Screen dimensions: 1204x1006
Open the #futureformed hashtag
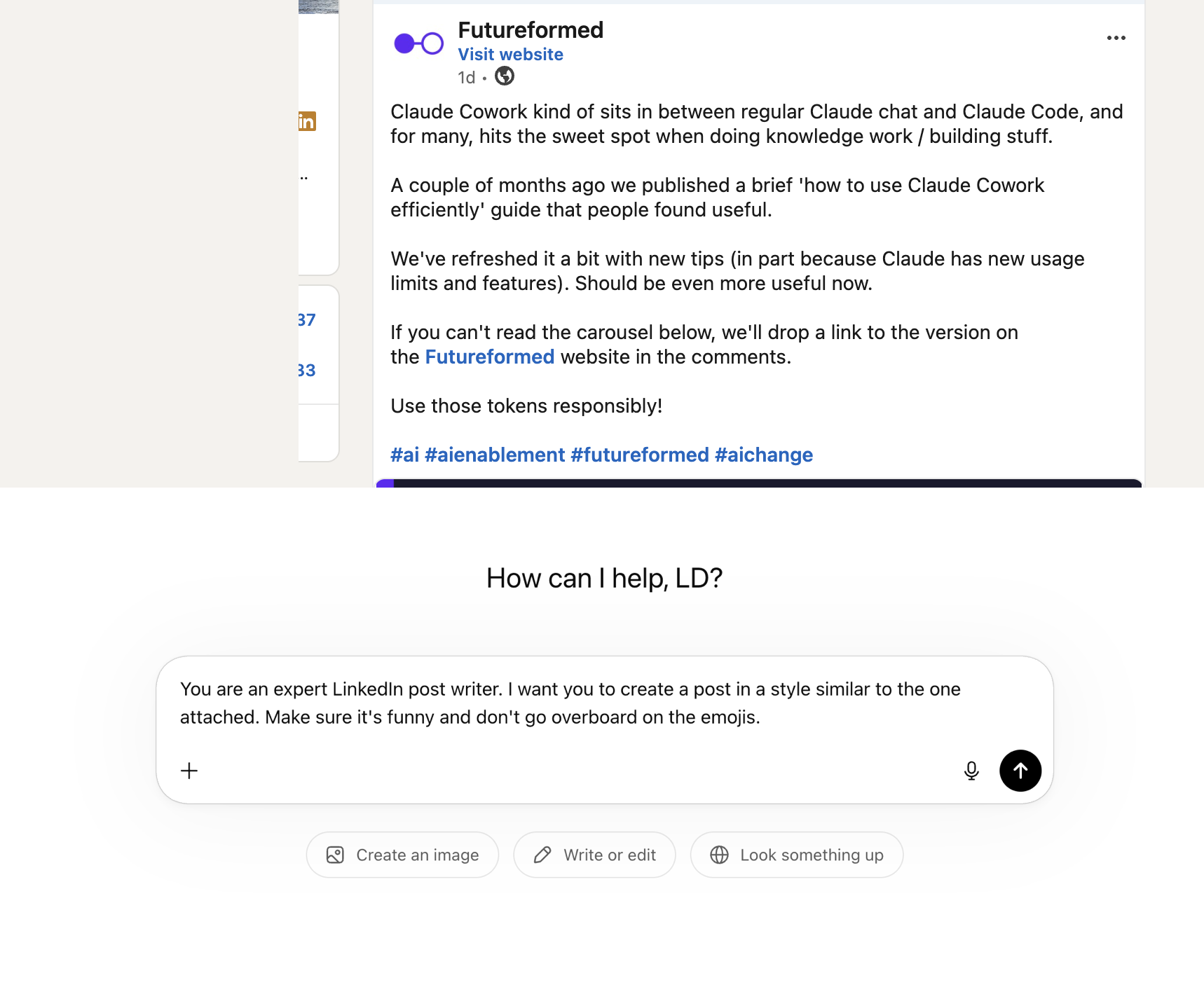coord(640,455)
